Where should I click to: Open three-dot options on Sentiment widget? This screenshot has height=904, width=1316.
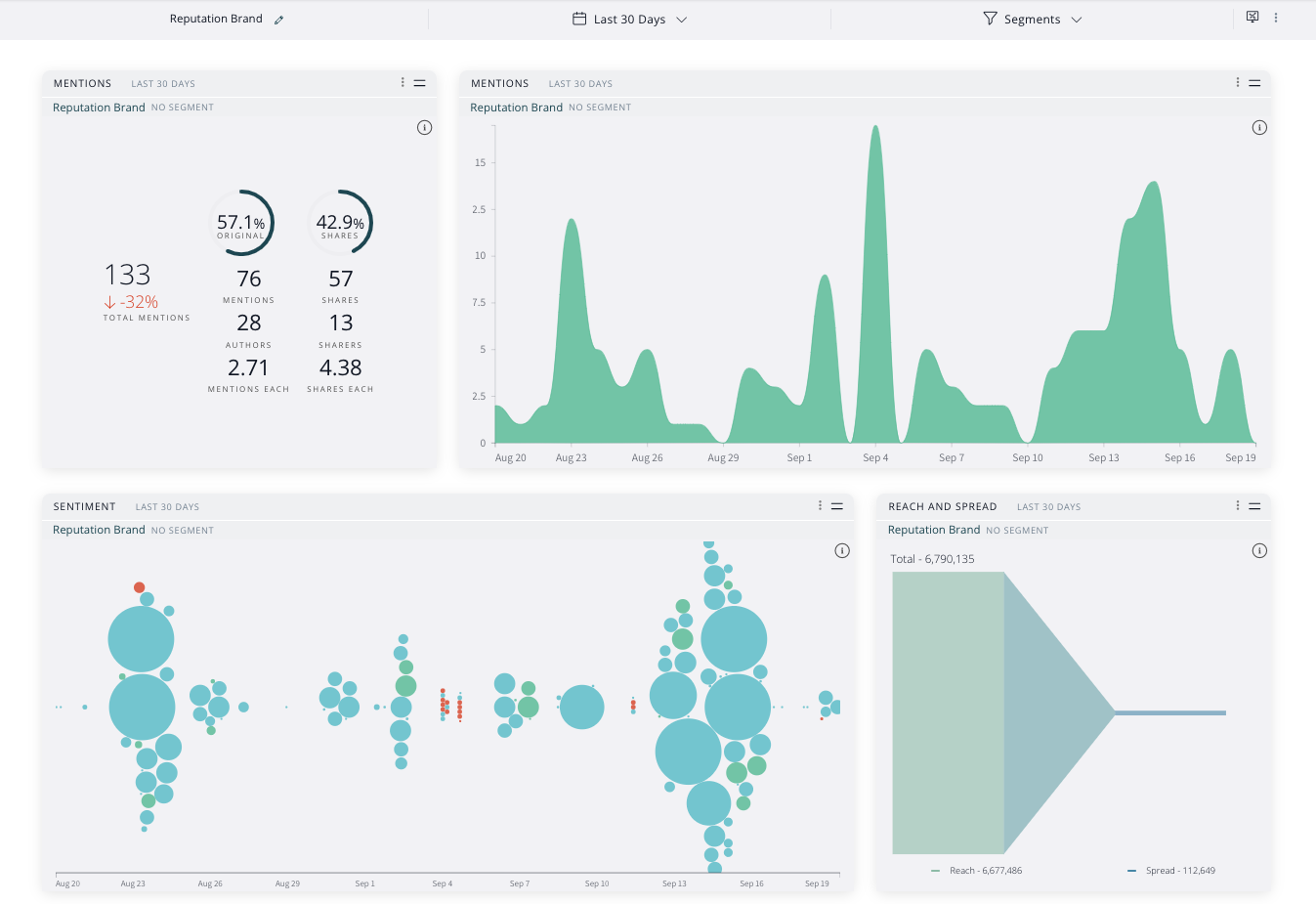click(820, 505)
